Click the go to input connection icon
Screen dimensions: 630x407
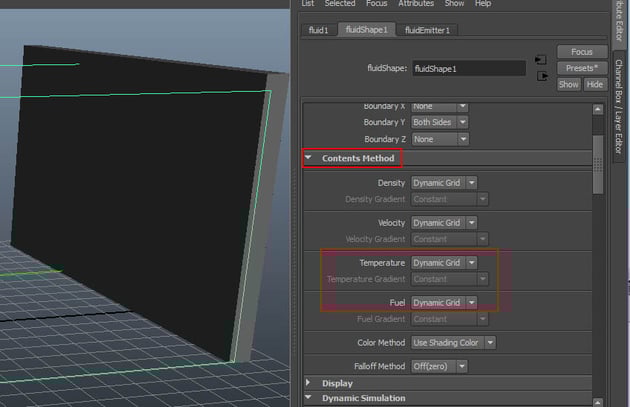pos(541,60)
